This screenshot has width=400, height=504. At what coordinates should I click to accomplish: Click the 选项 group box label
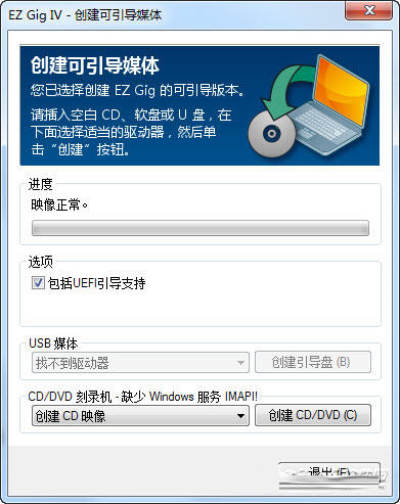point(40,262)
